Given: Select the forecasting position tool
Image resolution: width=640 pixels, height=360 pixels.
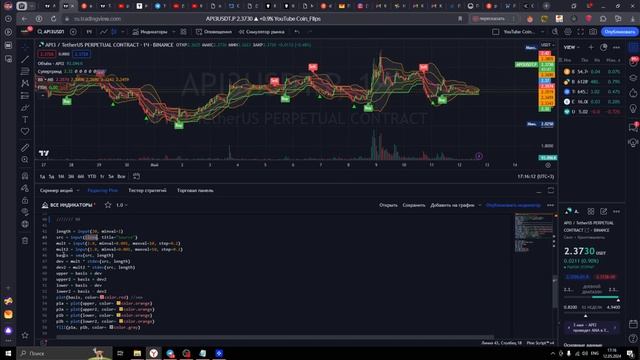Looking at the screenshot, I should coord(25,96).
